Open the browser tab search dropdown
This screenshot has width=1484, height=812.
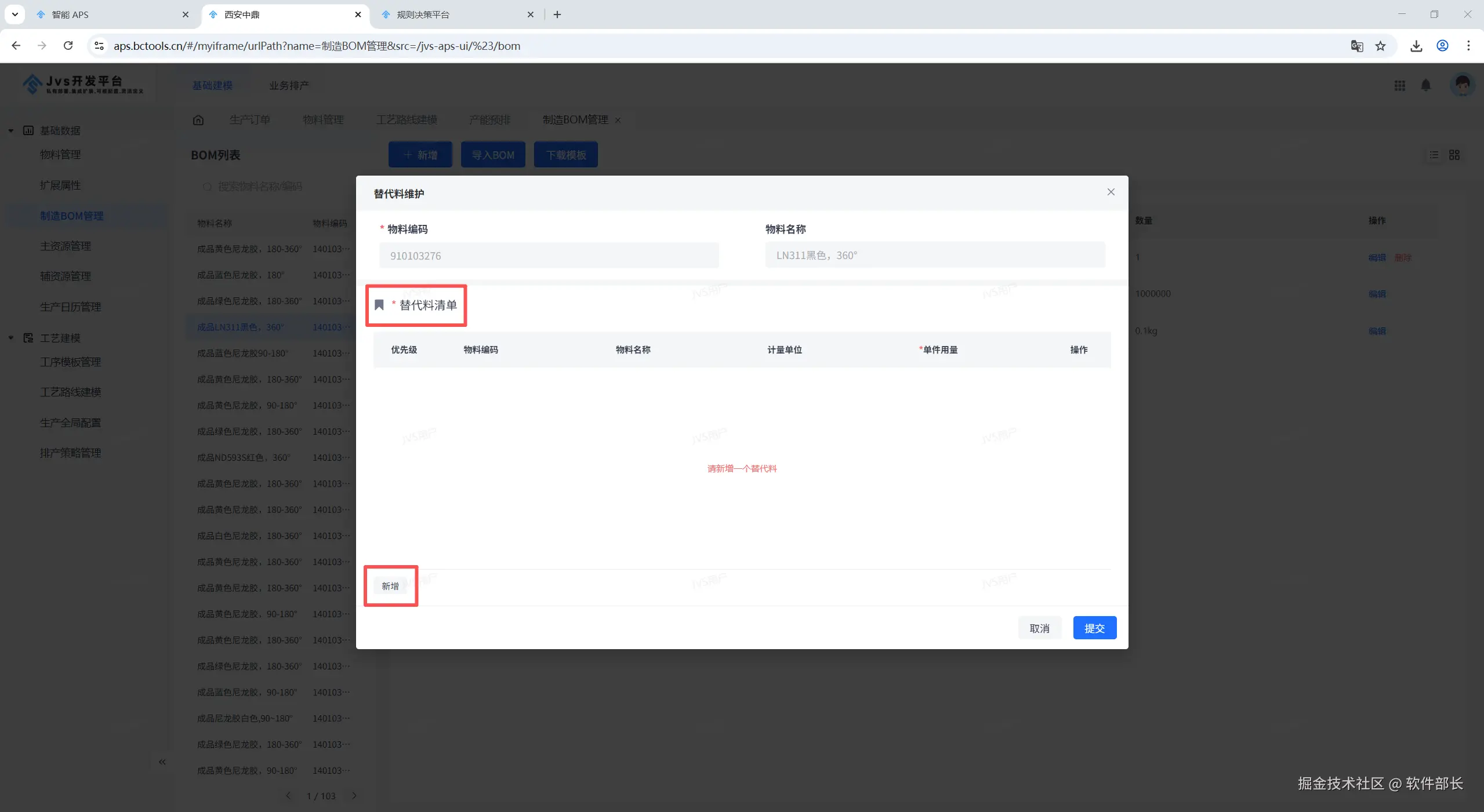(14, 14)
